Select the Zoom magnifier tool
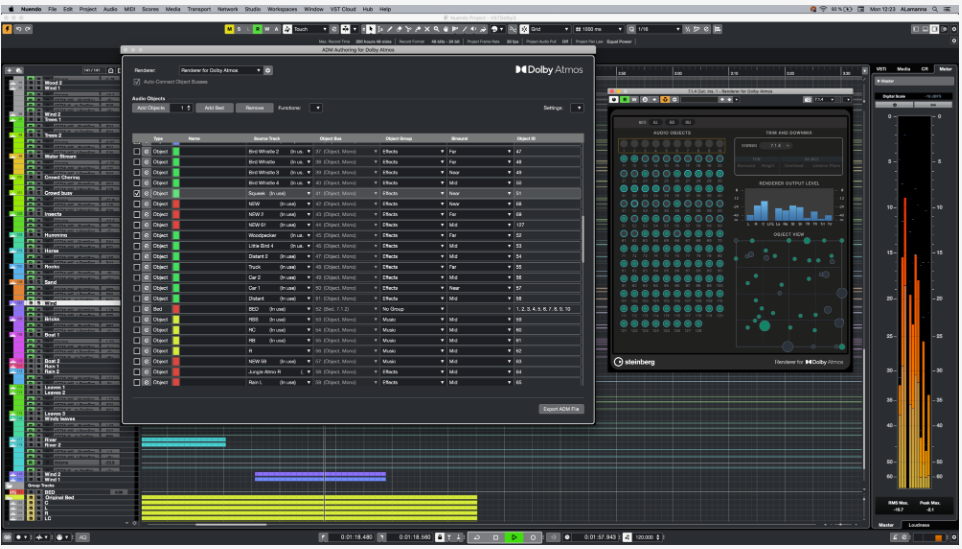Screen dimensions: 962x549 tap(436, 29)
